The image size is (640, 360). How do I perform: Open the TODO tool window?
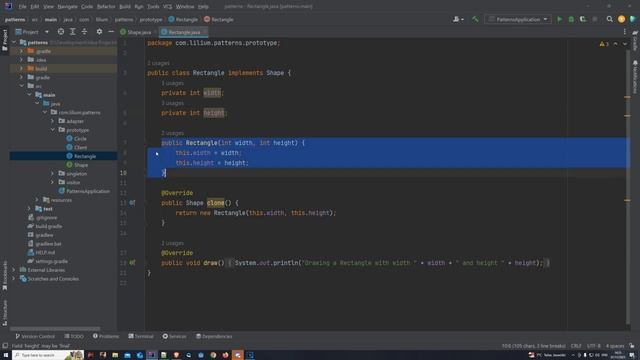click(74, 336)
